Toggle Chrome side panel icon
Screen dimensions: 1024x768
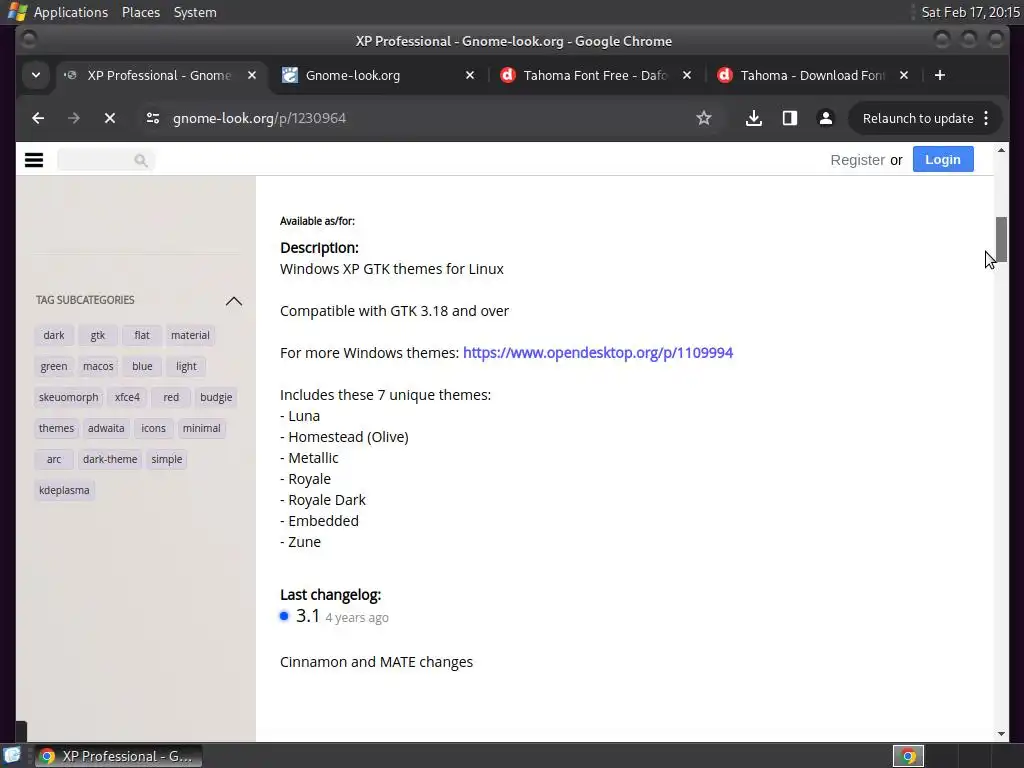click(790, 118)
